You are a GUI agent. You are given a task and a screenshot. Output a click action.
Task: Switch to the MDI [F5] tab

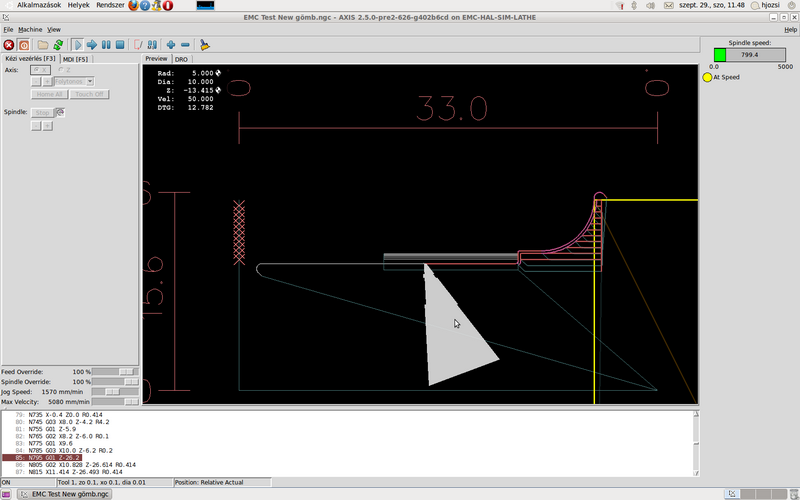coord(76,59)
